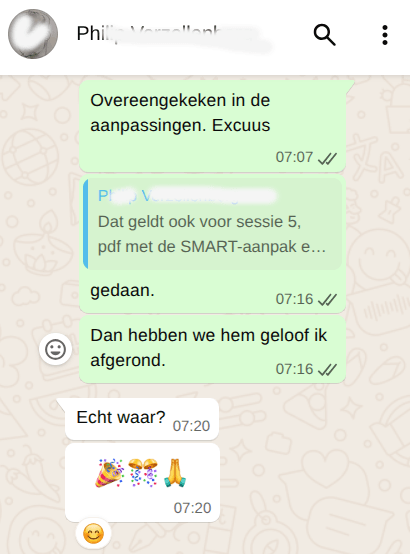Viewport: 410px width, 554px height.
Task: Click the 07:20 timestamp under the emoji message
Action: pyautogui.click(x=192, y=508)
